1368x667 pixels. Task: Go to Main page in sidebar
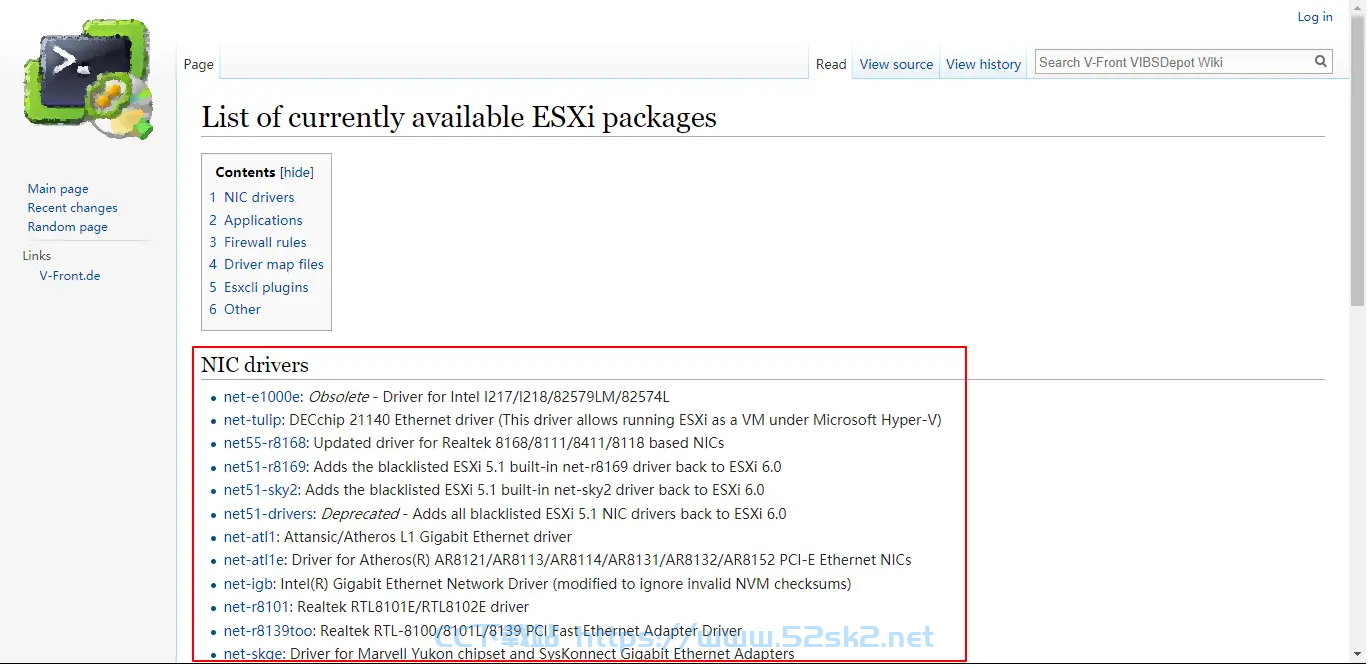click(x=58, y=189)
